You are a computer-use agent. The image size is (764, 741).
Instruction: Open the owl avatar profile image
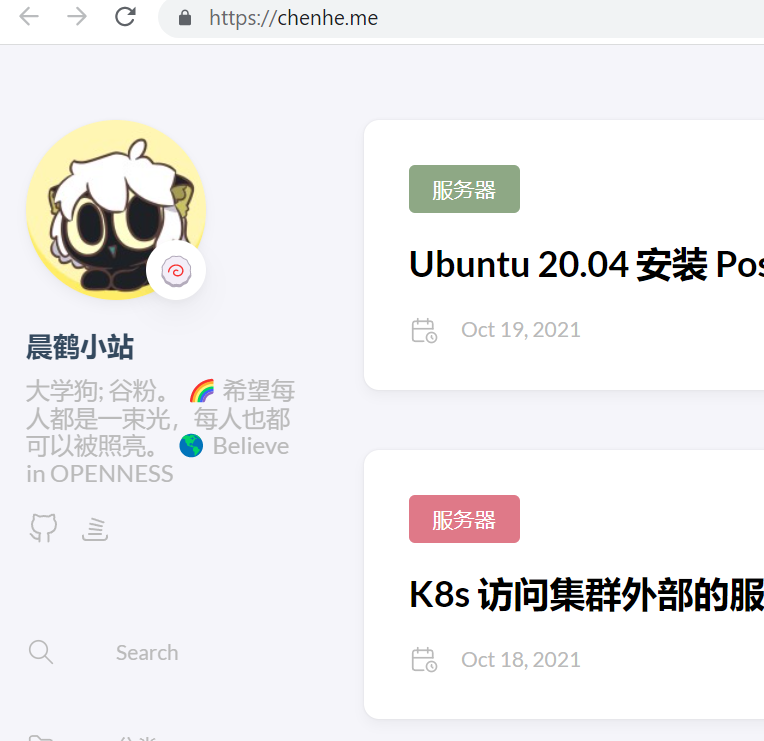click(116, 210)
